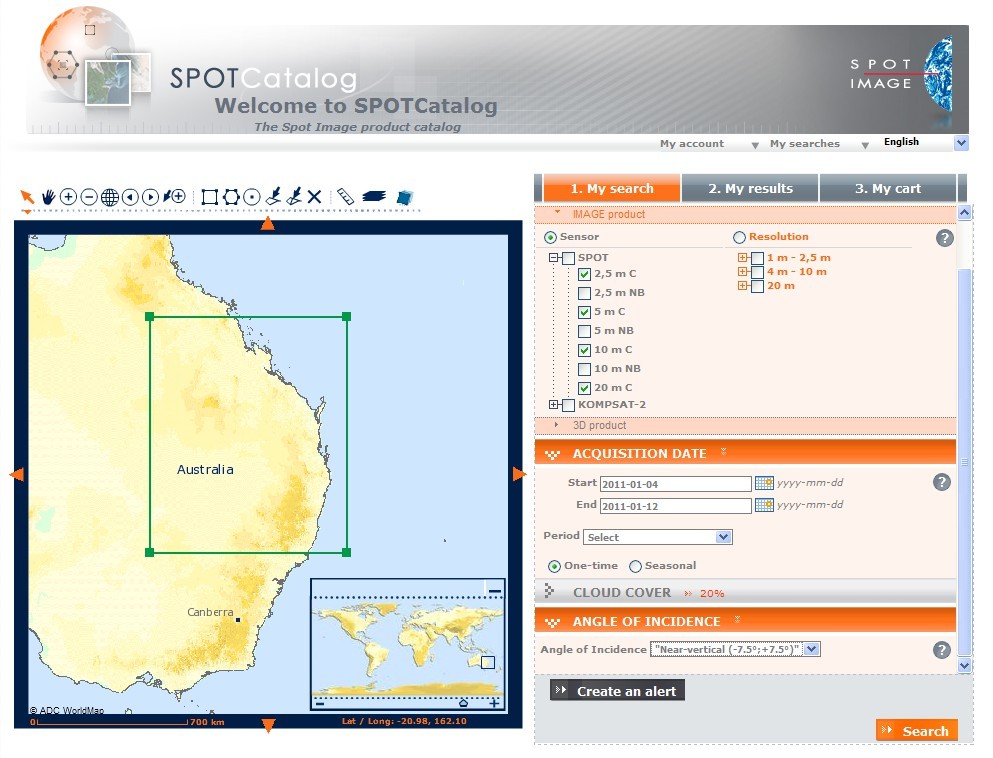Zoom out overview map minus
This screenshot has height=758, width=993.
pos(320,704)
